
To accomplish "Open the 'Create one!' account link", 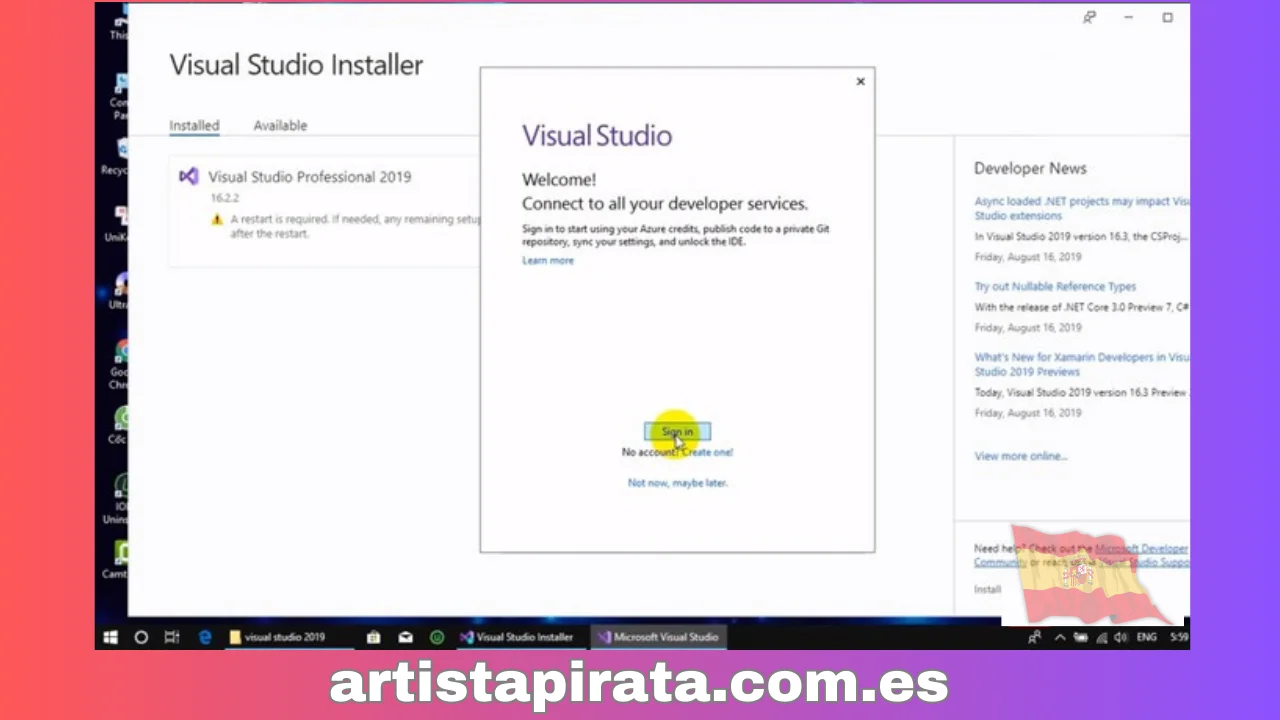I will pos(707,452).
